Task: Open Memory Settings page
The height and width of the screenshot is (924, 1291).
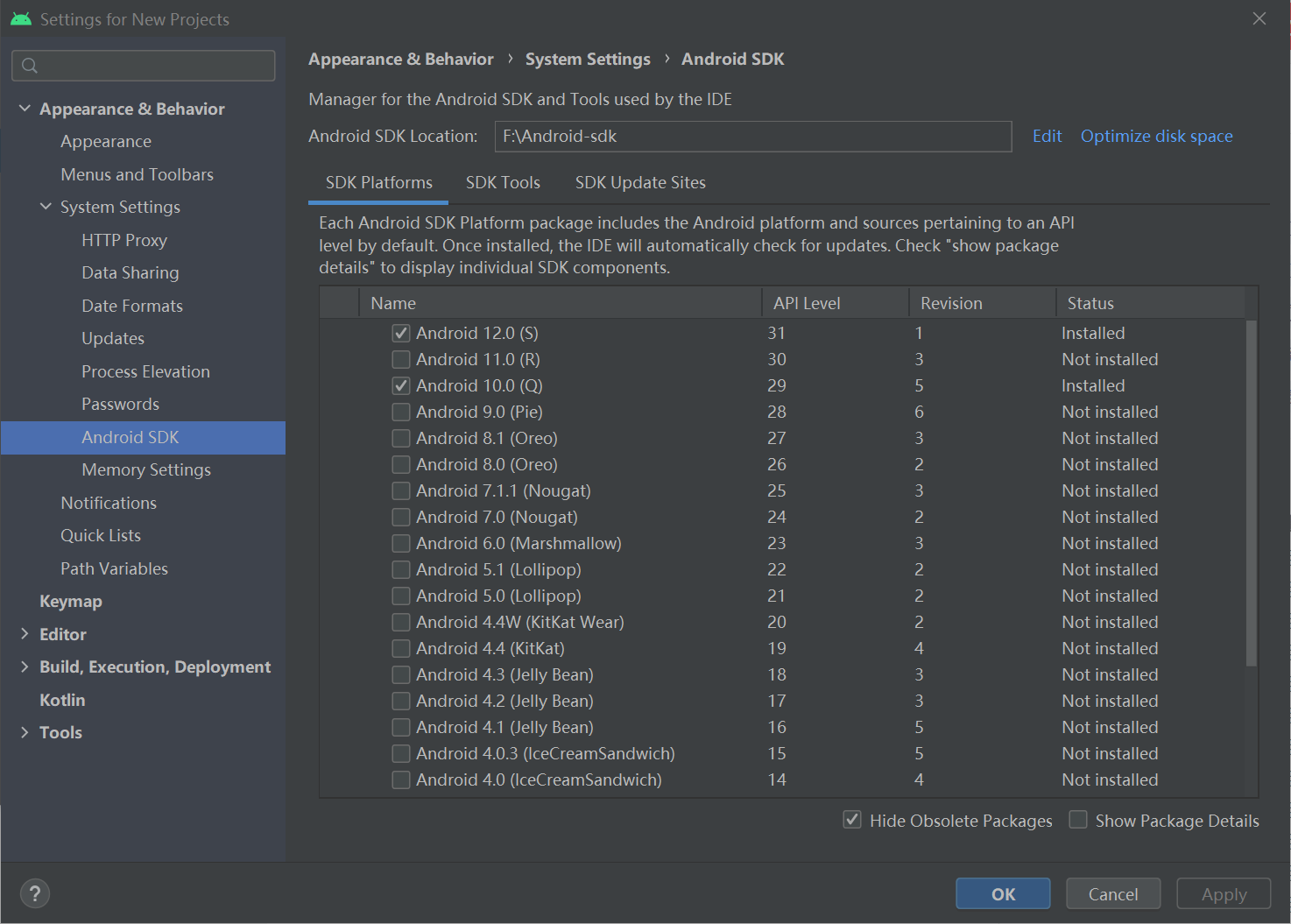Action: coord(146,469)
